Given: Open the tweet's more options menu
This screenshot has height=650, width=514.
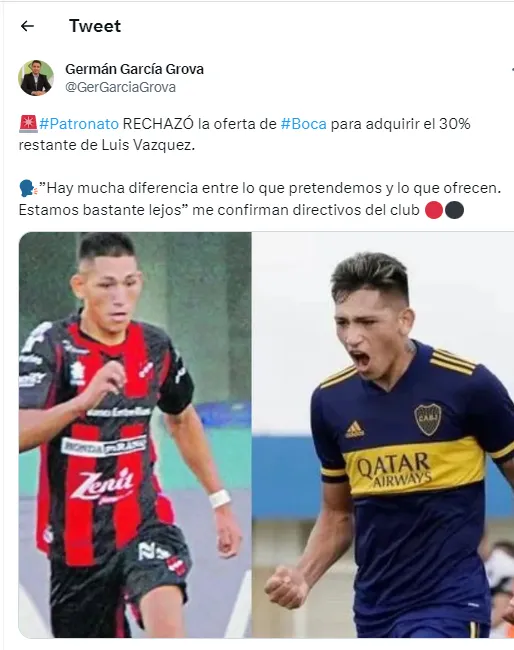Looking at the screenshot, I should tap(512, 70).
